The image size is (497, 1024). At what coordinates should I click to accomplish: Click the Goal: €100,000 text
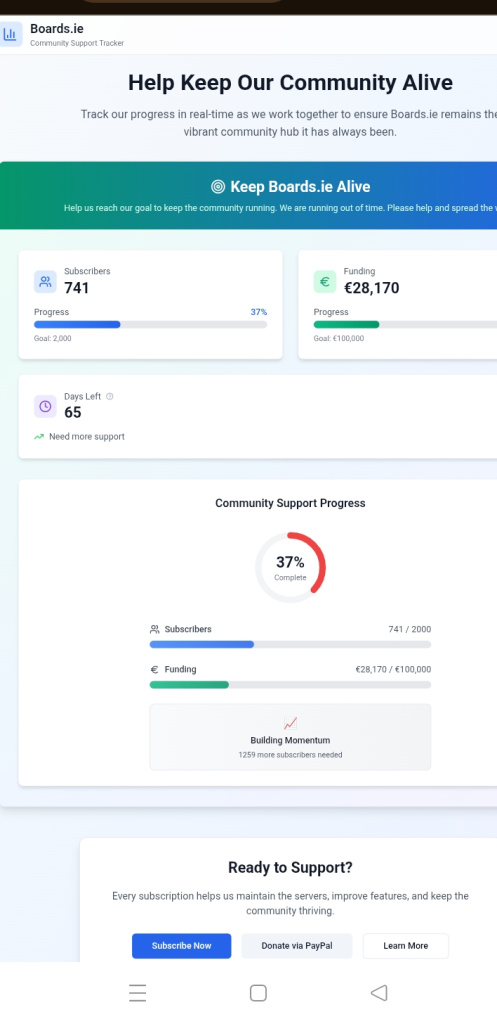click(x=339, y=338)
